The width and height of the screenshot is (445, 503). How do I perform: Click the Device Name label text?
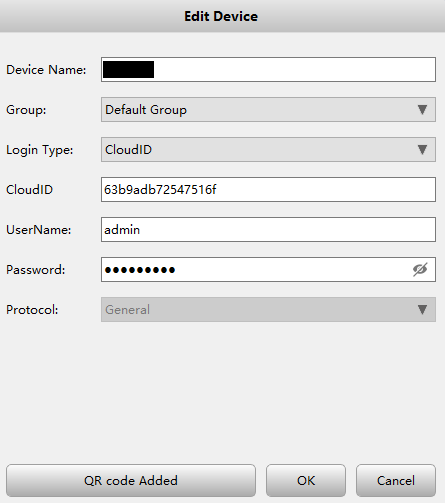[x=46, y=70]
